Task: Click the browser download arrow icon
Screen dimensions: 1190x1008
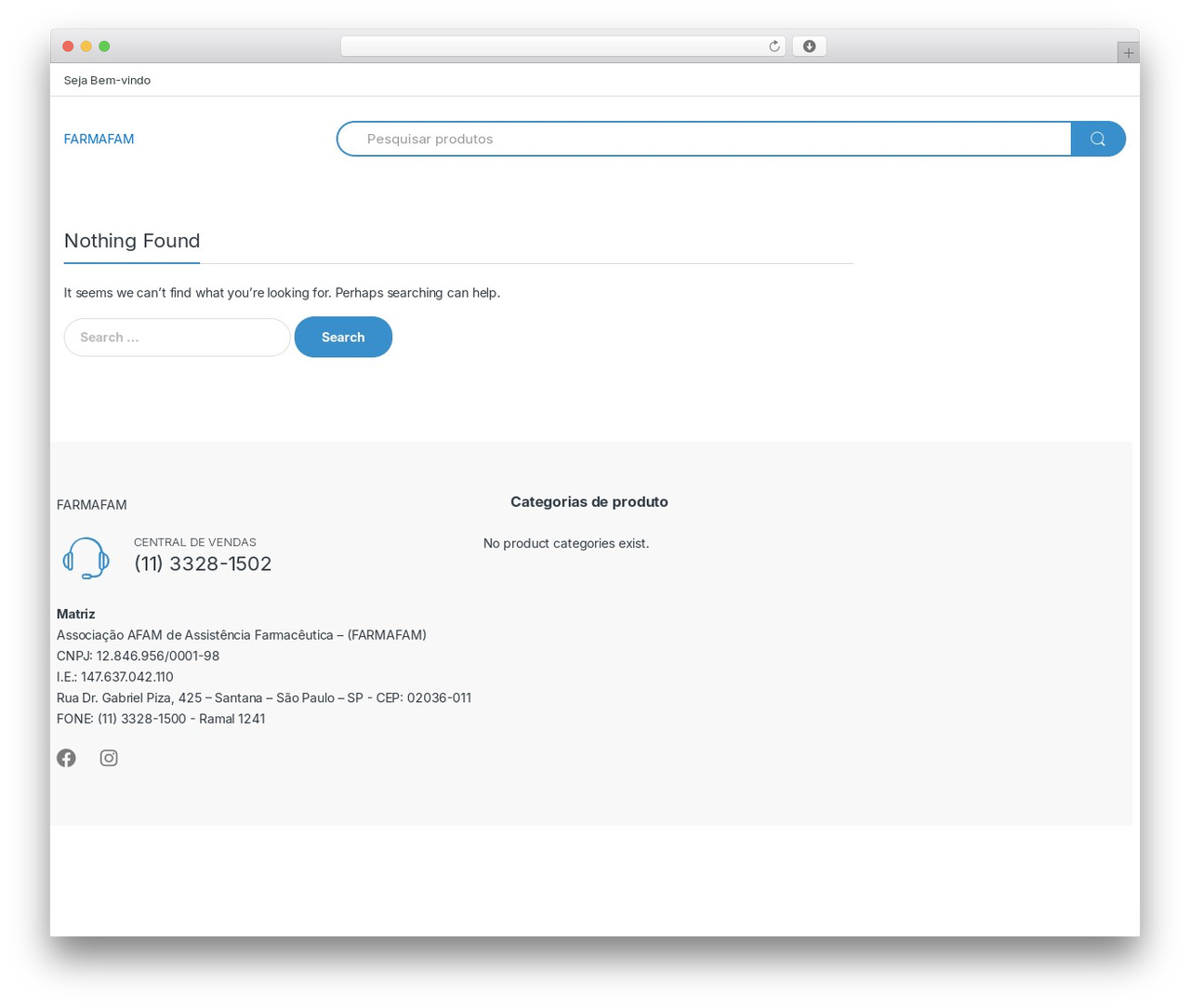Action: [810, 46]
